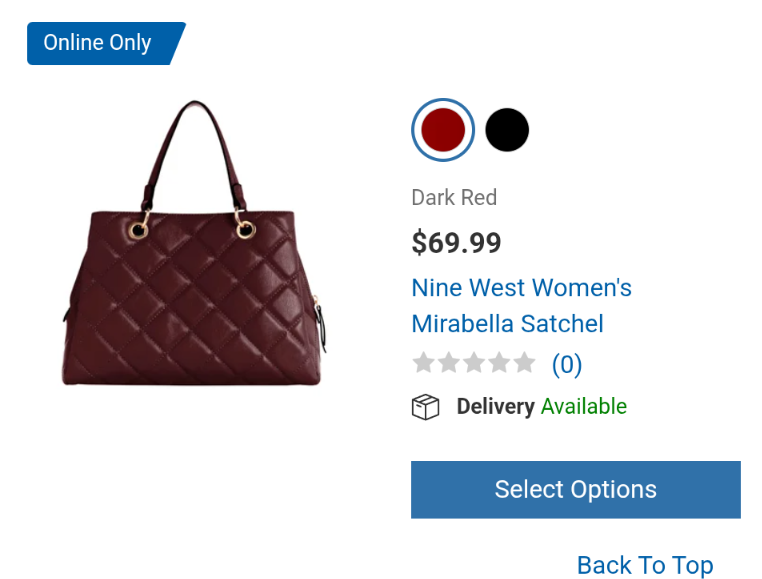Select the Dark Red color swatch
Image resolution: width=762 pixels, height=579 pixels.
(x=443, y=130)
